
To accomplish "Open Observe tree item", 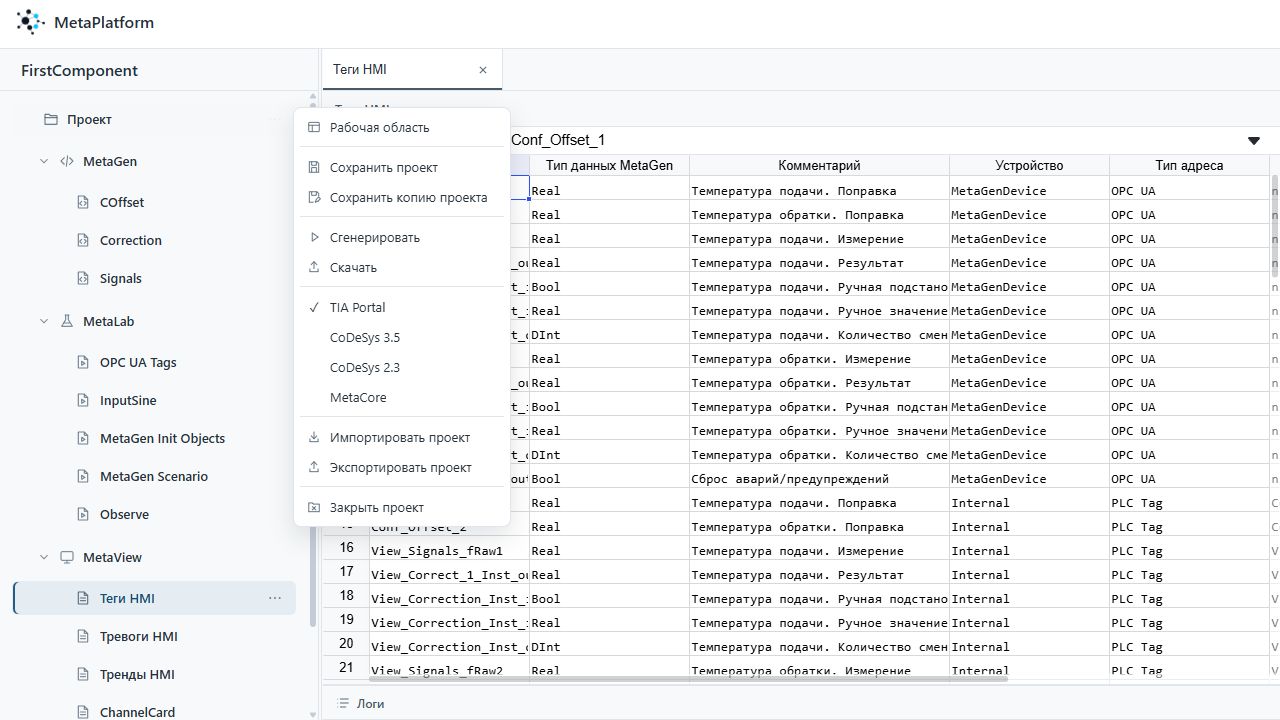I will click(x=154, y=514).
